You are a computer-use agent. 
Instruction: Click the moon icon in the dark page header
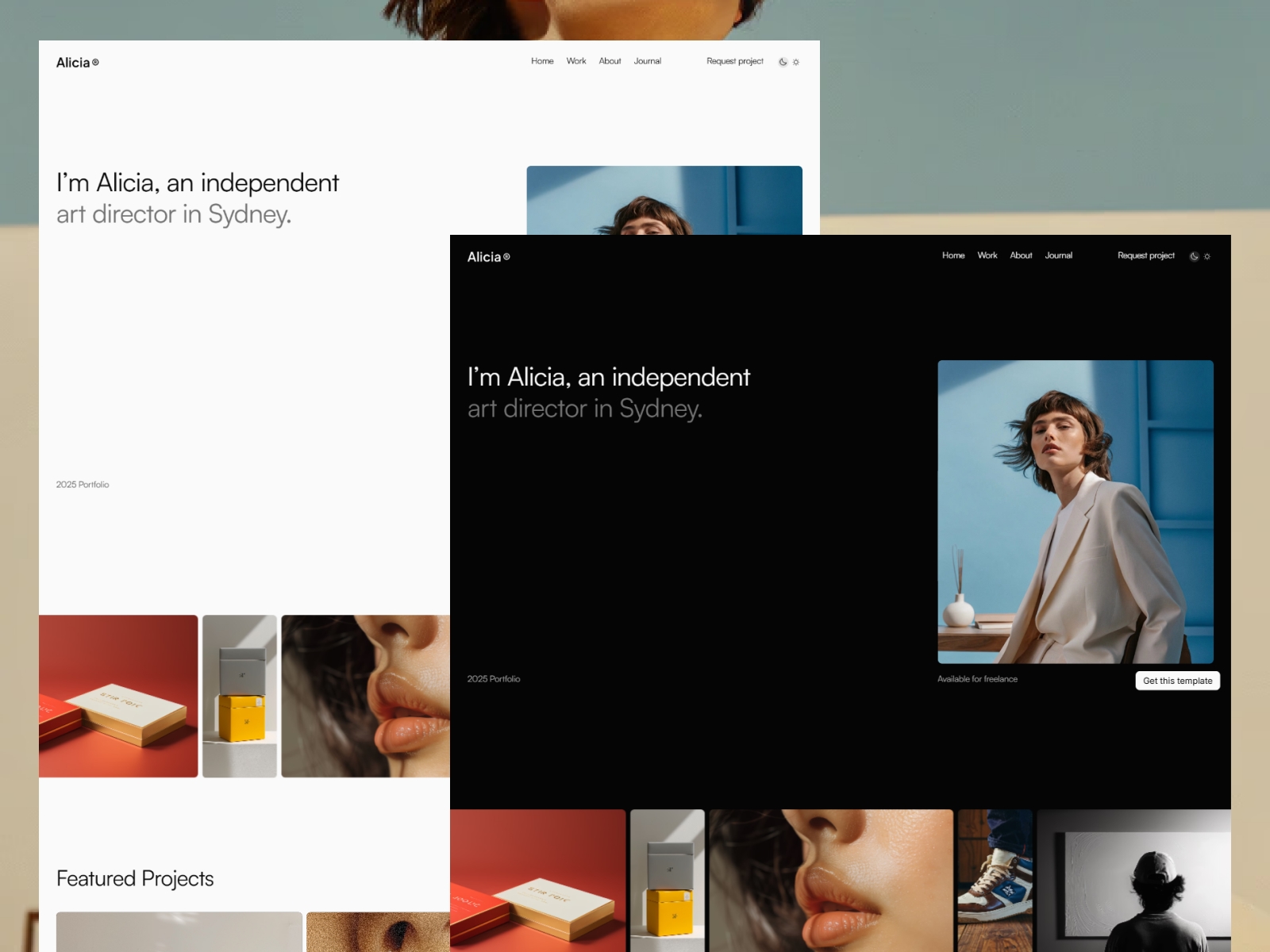(1194, 256)
